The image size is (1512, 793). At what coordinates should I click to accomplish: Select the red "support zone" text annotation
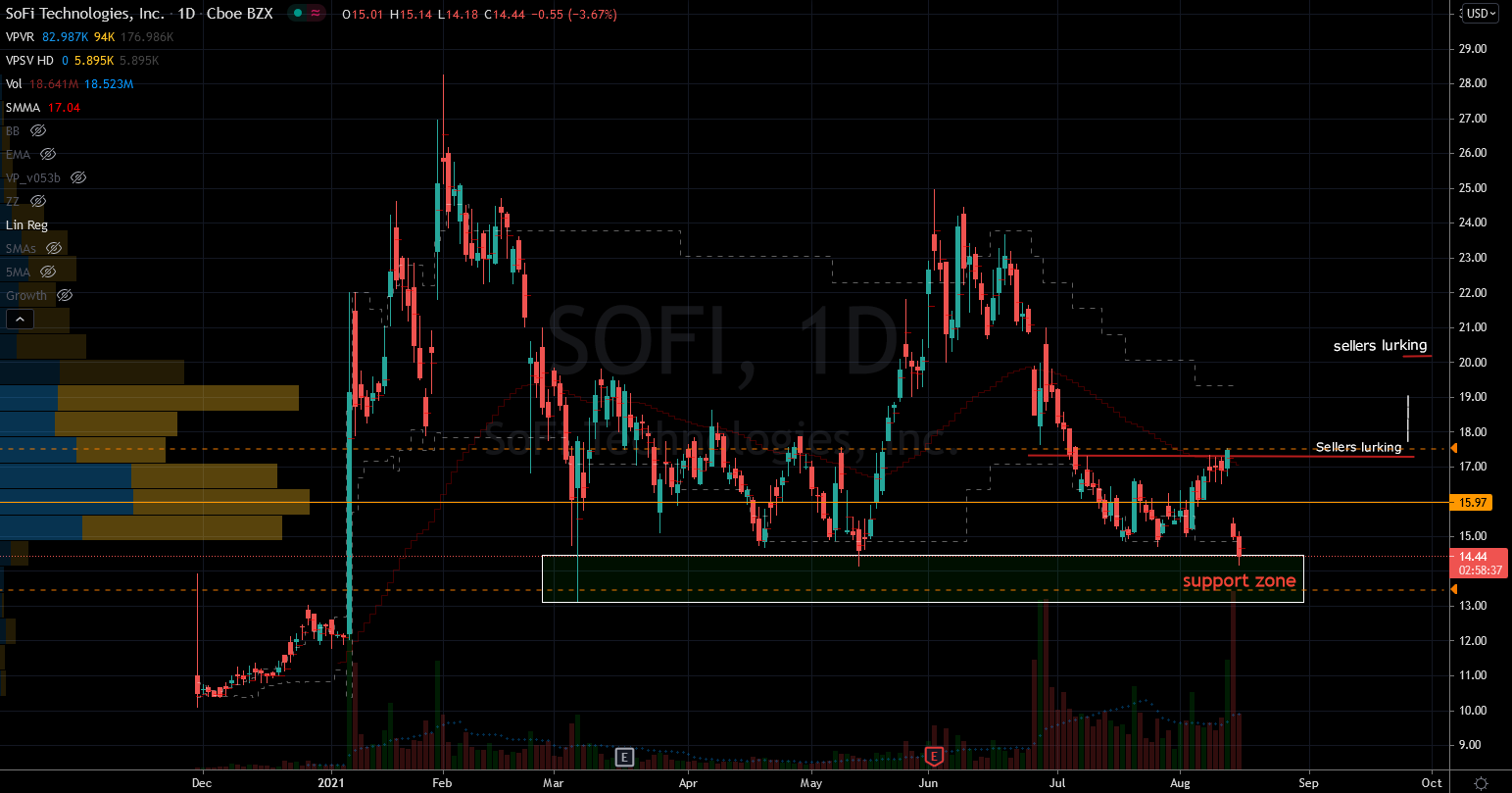1239,580
